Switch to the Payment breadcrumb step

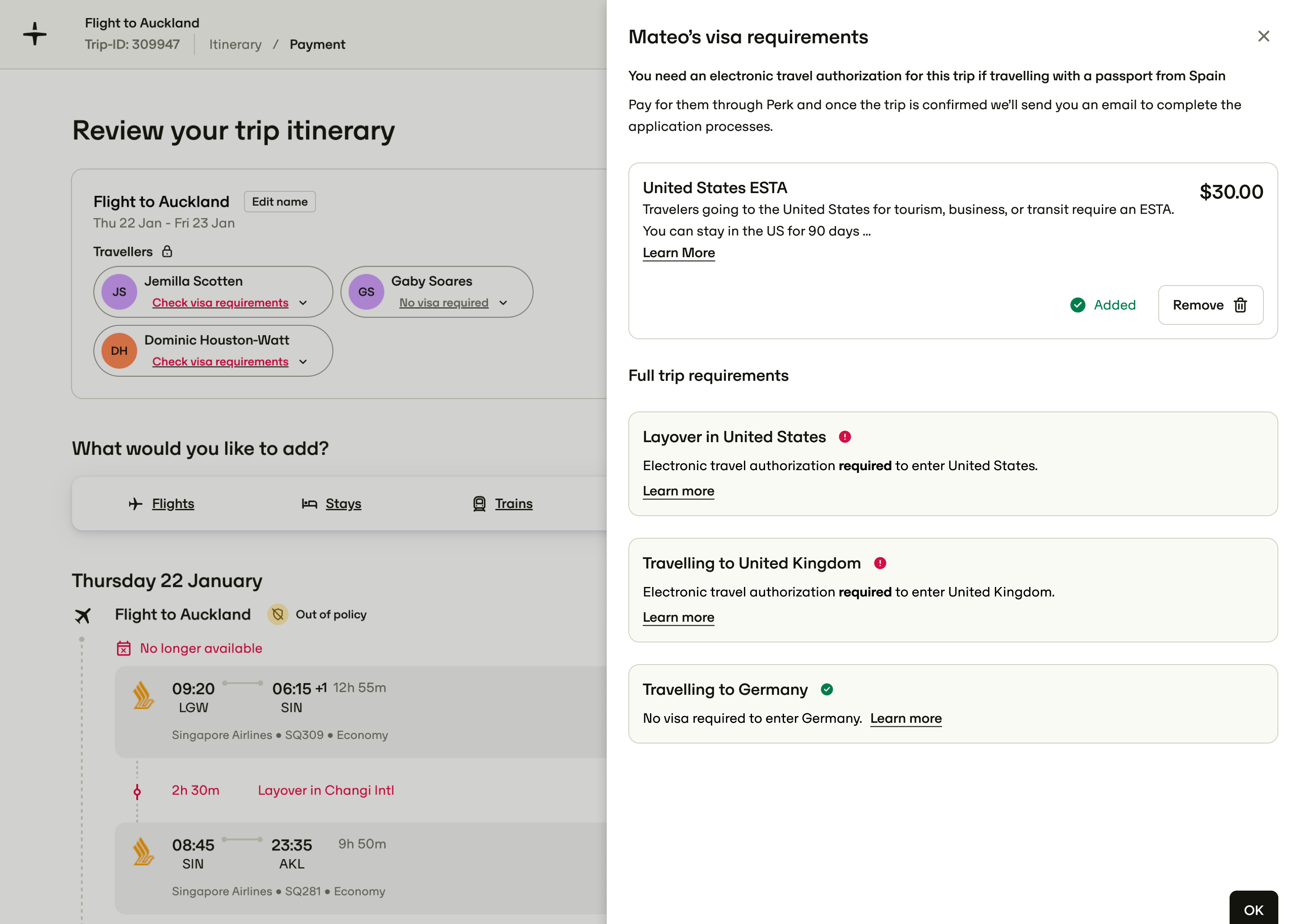317,44
